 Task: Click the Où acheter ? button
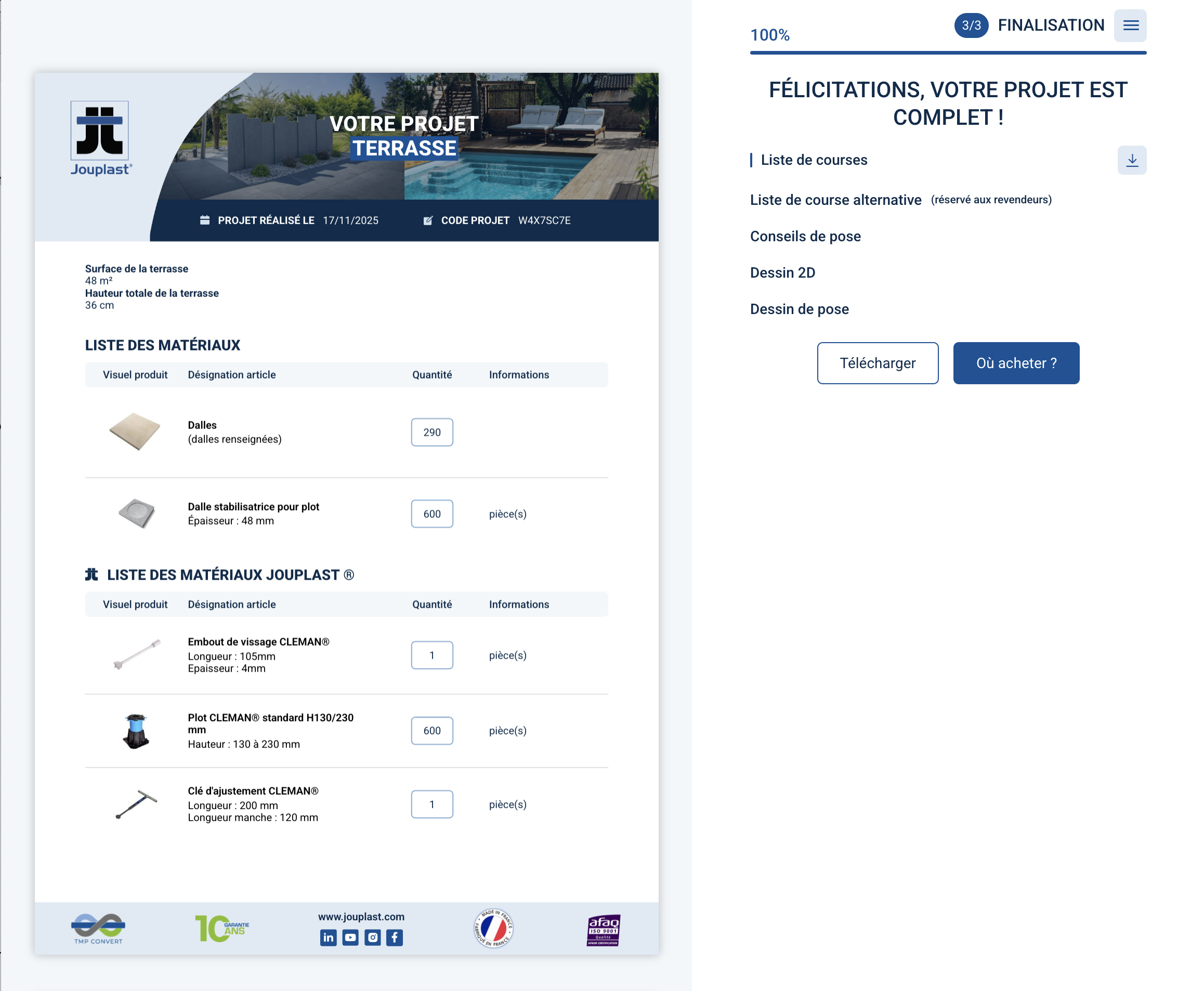[1016, 363]
